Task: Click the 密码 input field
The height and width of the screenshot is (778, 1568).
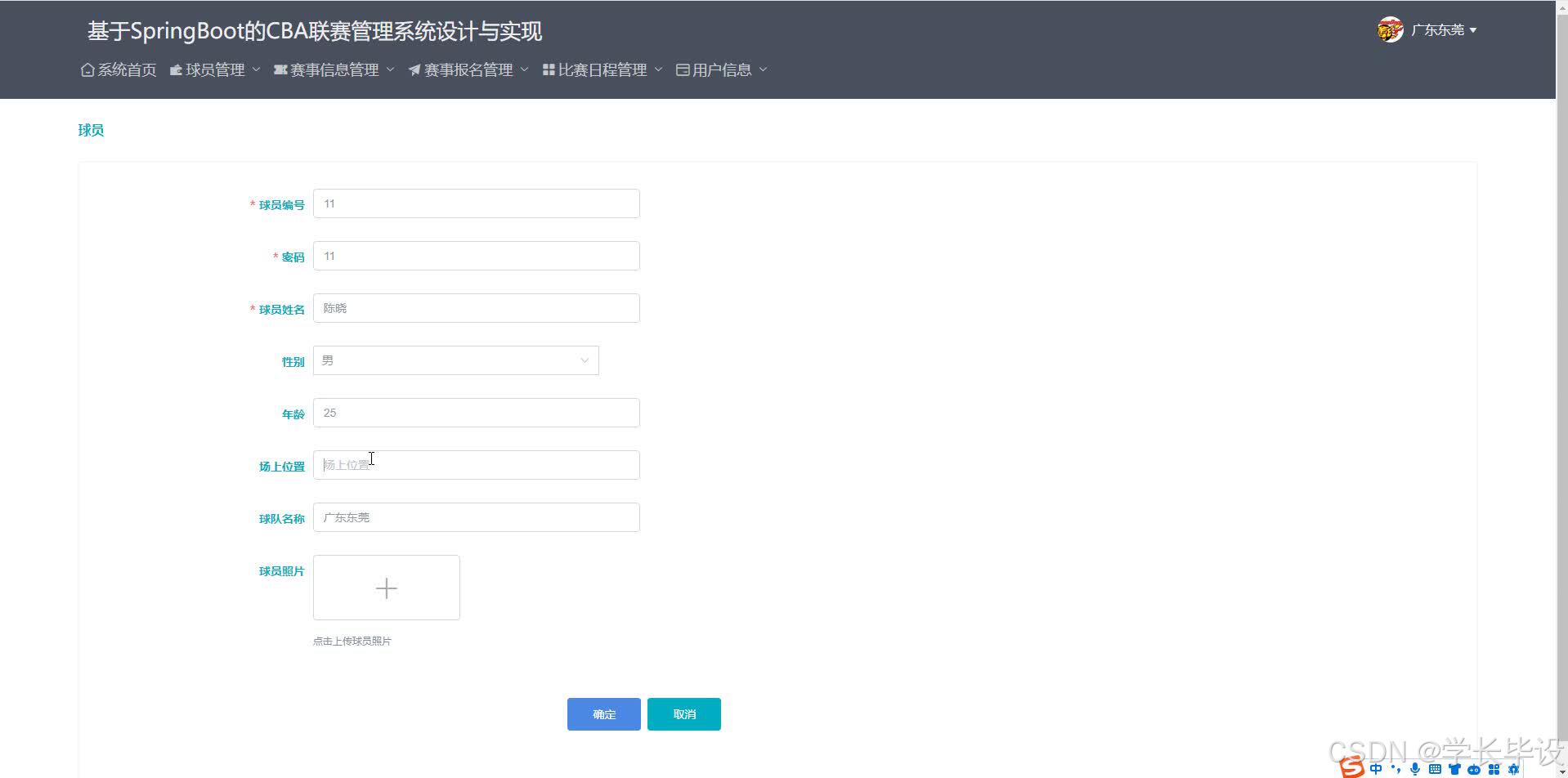Action: (x=477, y=256)
